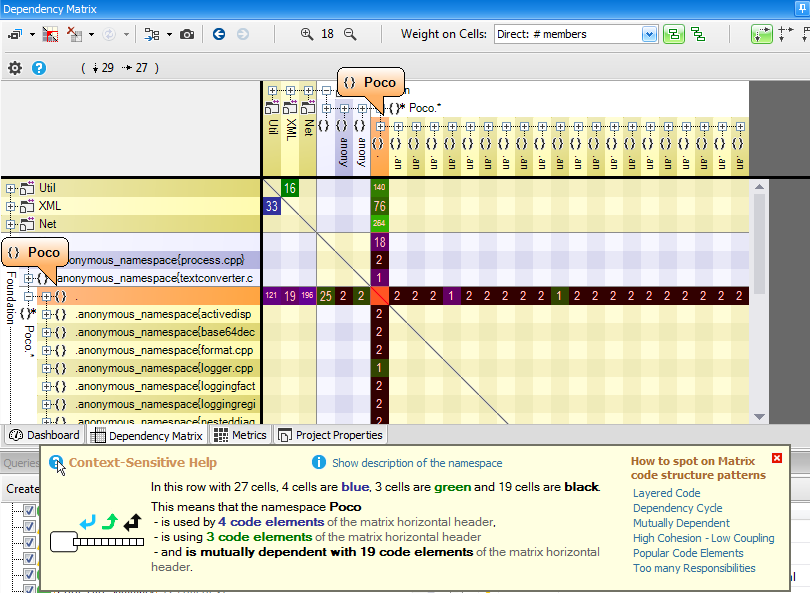Zoom in the matrix with magnifier plus
Image resolution: width=810 pixels, height=593 pixels.
pos(306,34)
